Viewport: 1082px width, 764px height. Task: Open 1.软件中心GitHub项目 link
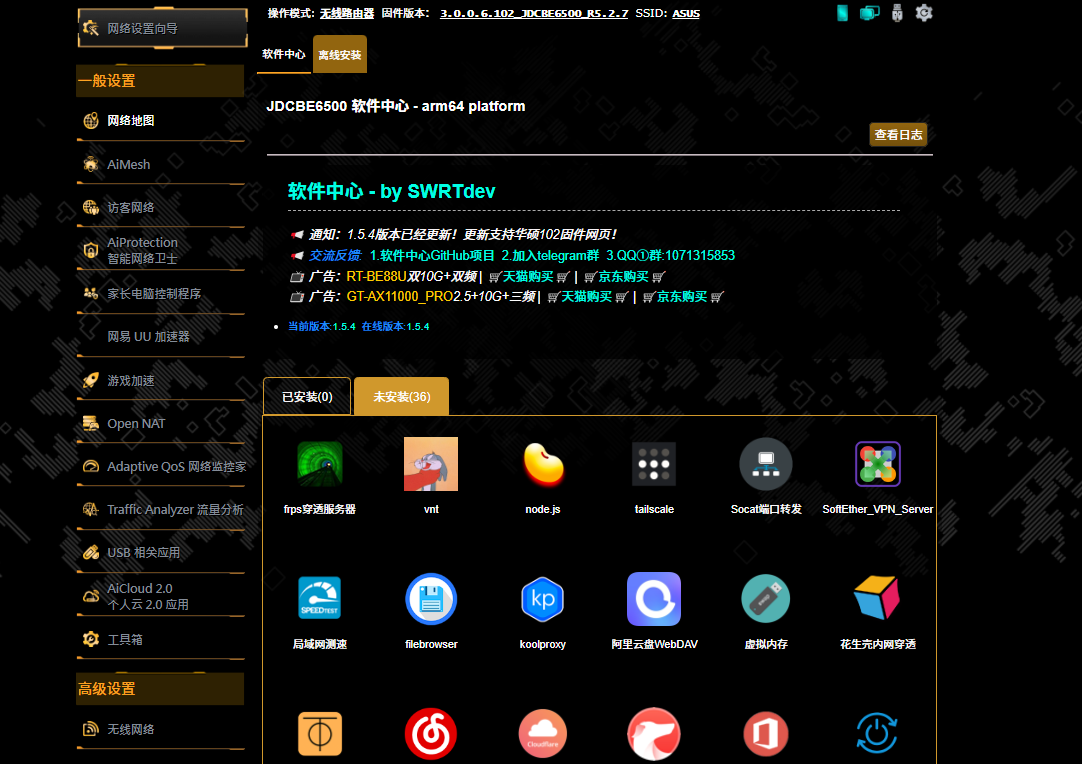point(432,255)
